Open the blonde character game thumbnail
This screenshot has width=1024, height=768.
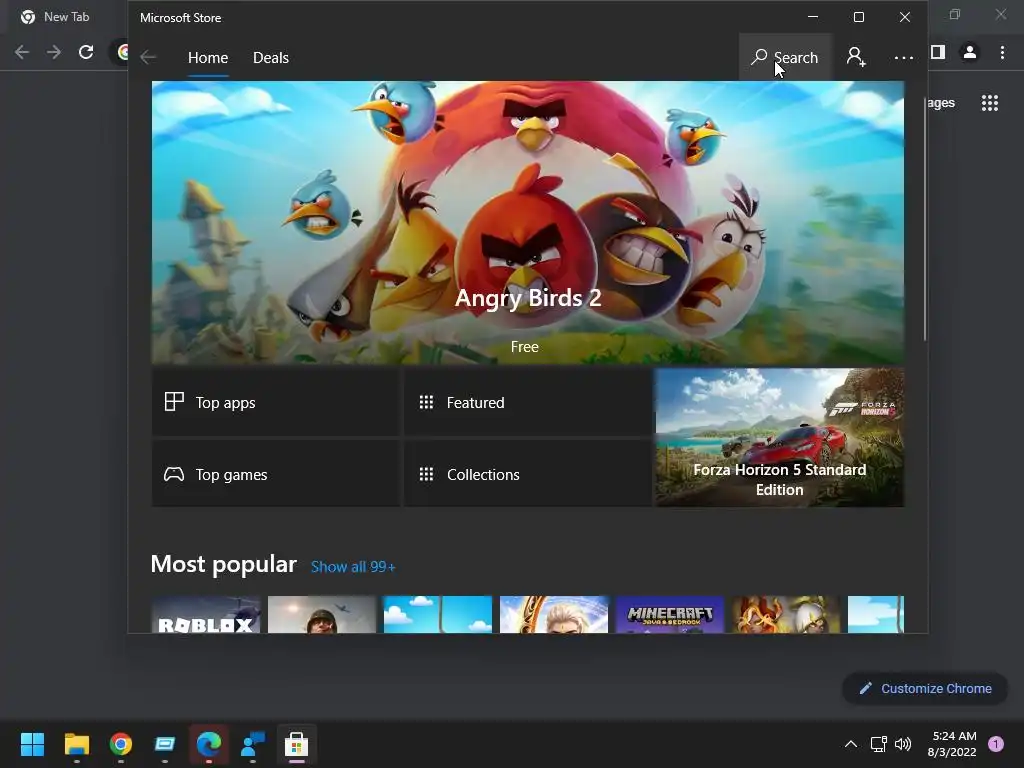pos(554,614)
